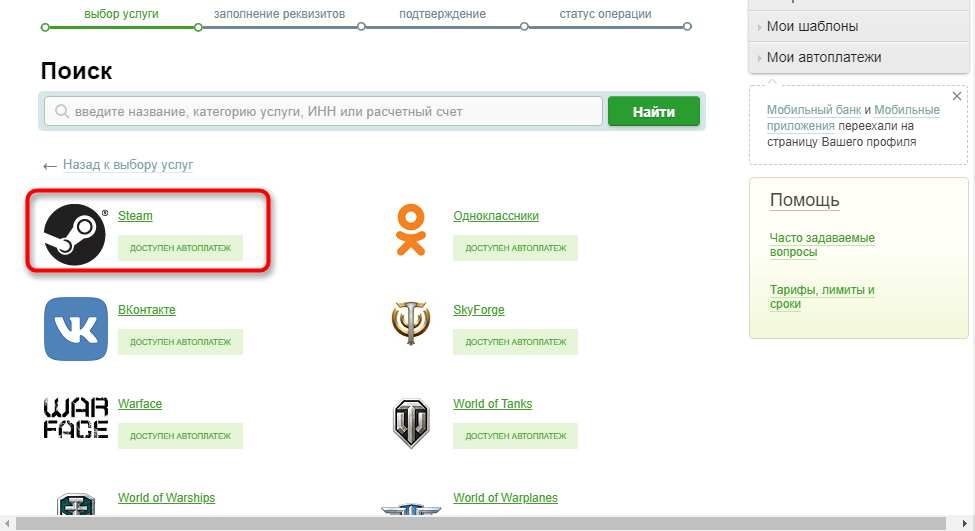Open the Мобильные приложения link
The height and width of the screenshot is (531, 975).
click(x=853, y=118)
